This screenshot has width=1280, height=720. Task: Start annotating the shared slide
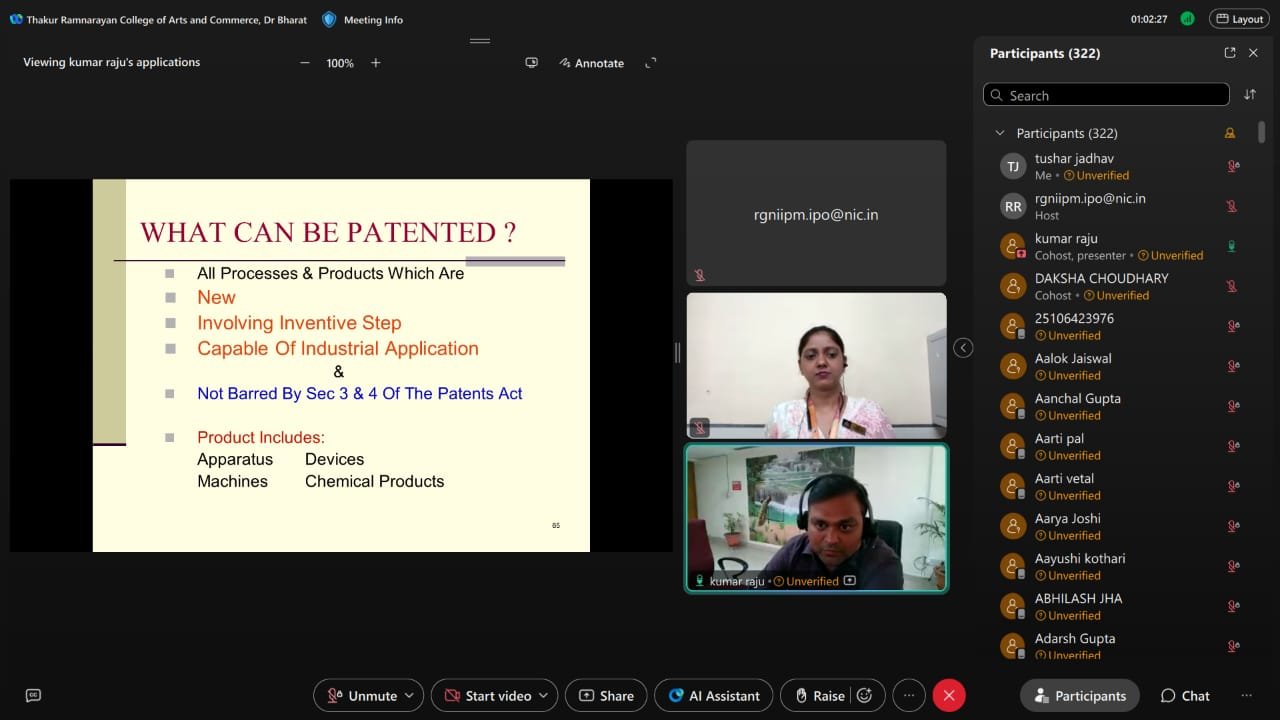click(x=592, y=63)
